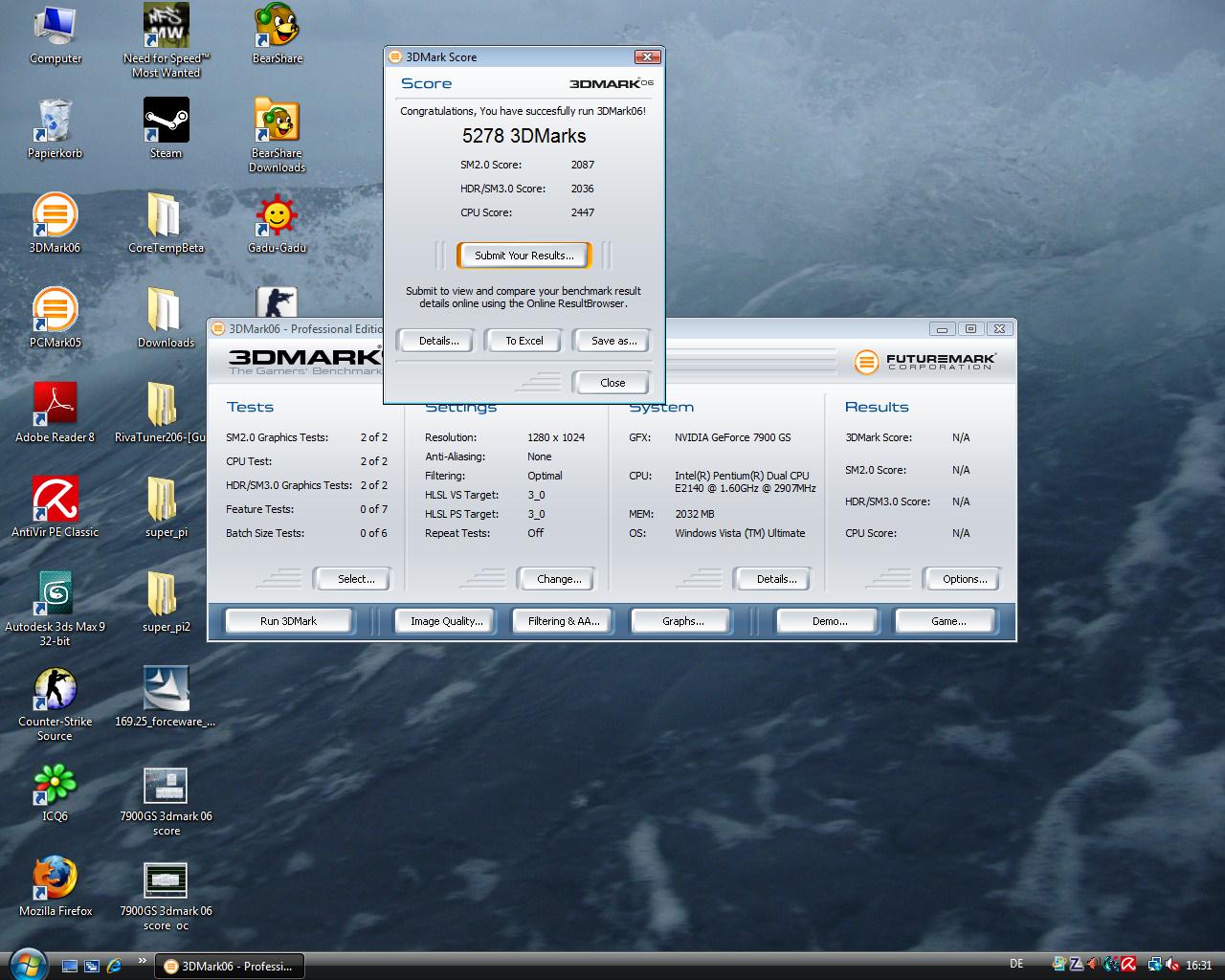
Task: Select 3DMark06 taskbar button
Action: point(230,966)
